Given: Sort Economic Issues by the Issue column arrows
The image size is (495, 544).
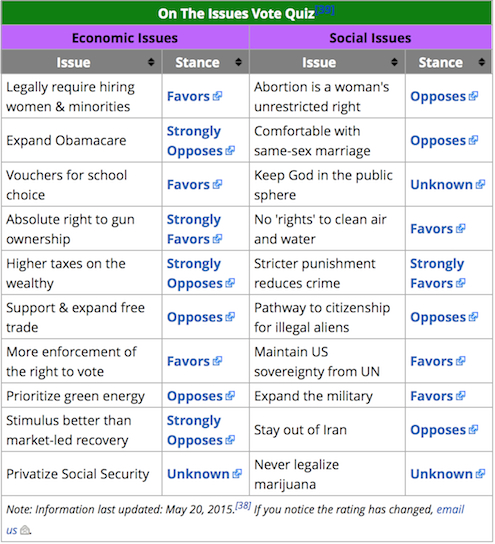Looking at the screenshot, I should tap(151, 62).
